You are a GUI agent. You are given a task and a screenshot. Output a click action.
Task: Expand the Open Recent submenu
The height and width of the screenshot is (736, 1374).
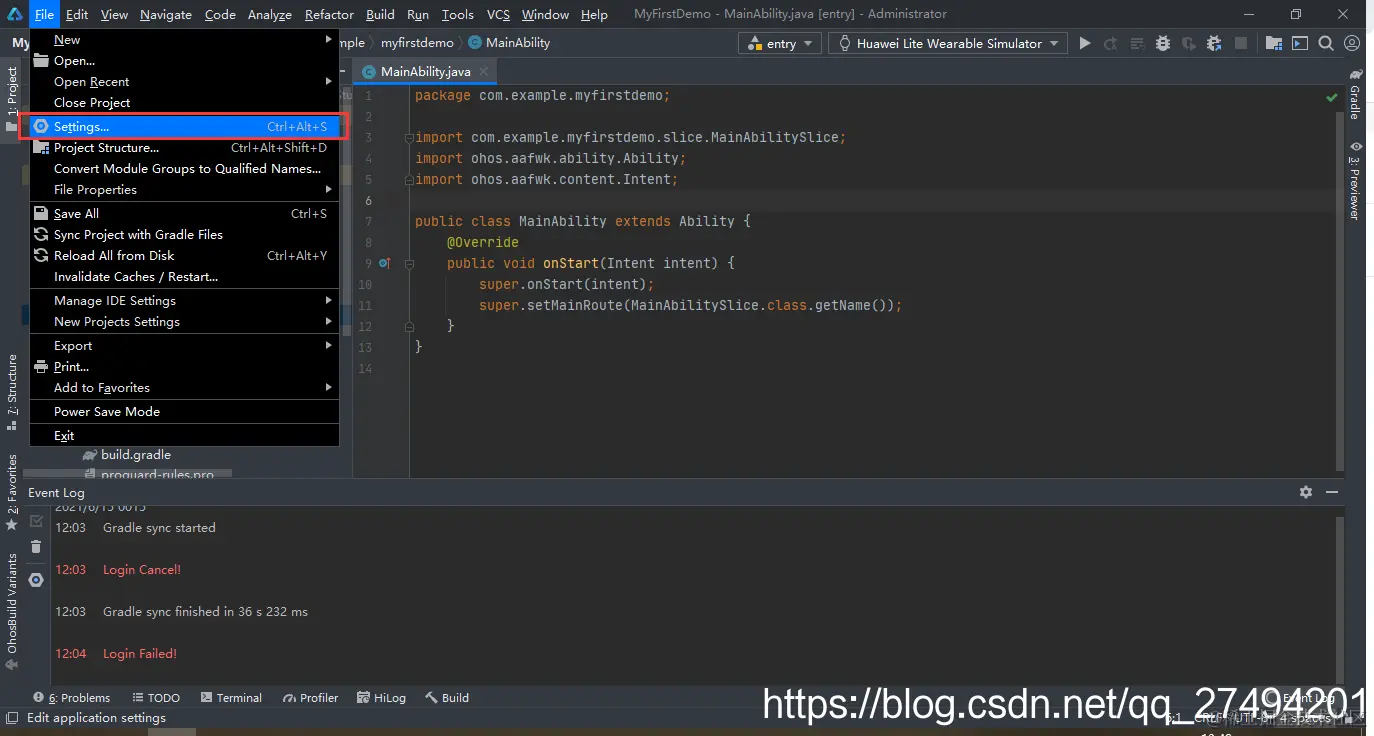tap(184, 82)
